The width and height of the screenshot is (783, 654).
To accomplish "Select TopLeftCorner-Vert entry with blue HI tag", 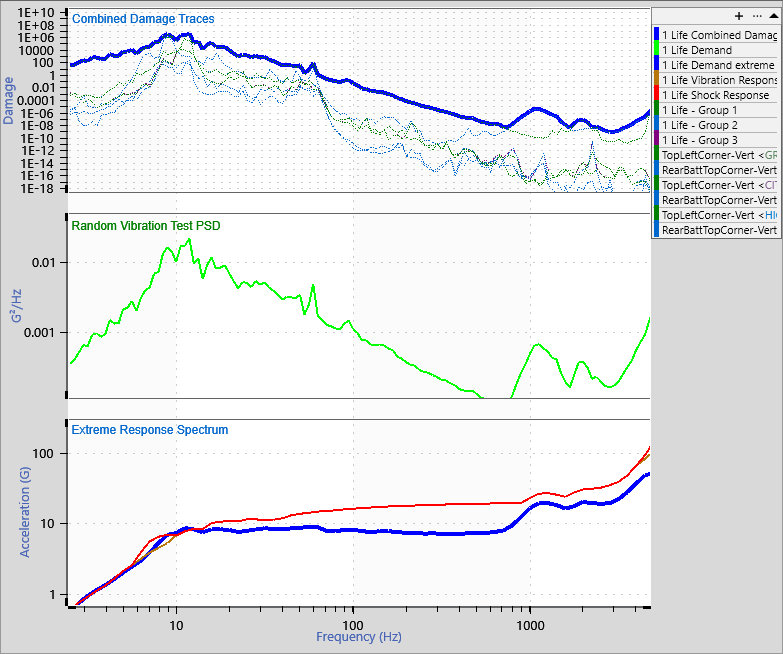I will pyautogui.click(x=719, y=215).
